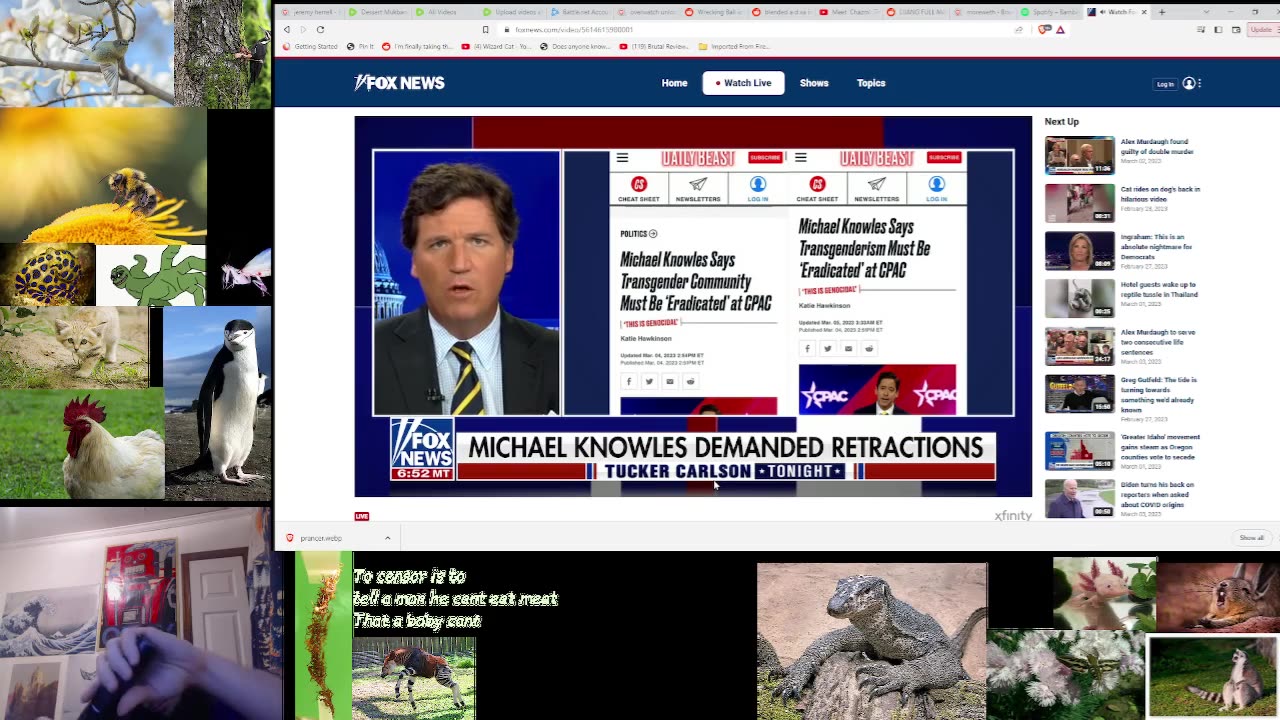Reload the page with refresh icon
The image size is (1280, 720).
[x=320, y=30]
